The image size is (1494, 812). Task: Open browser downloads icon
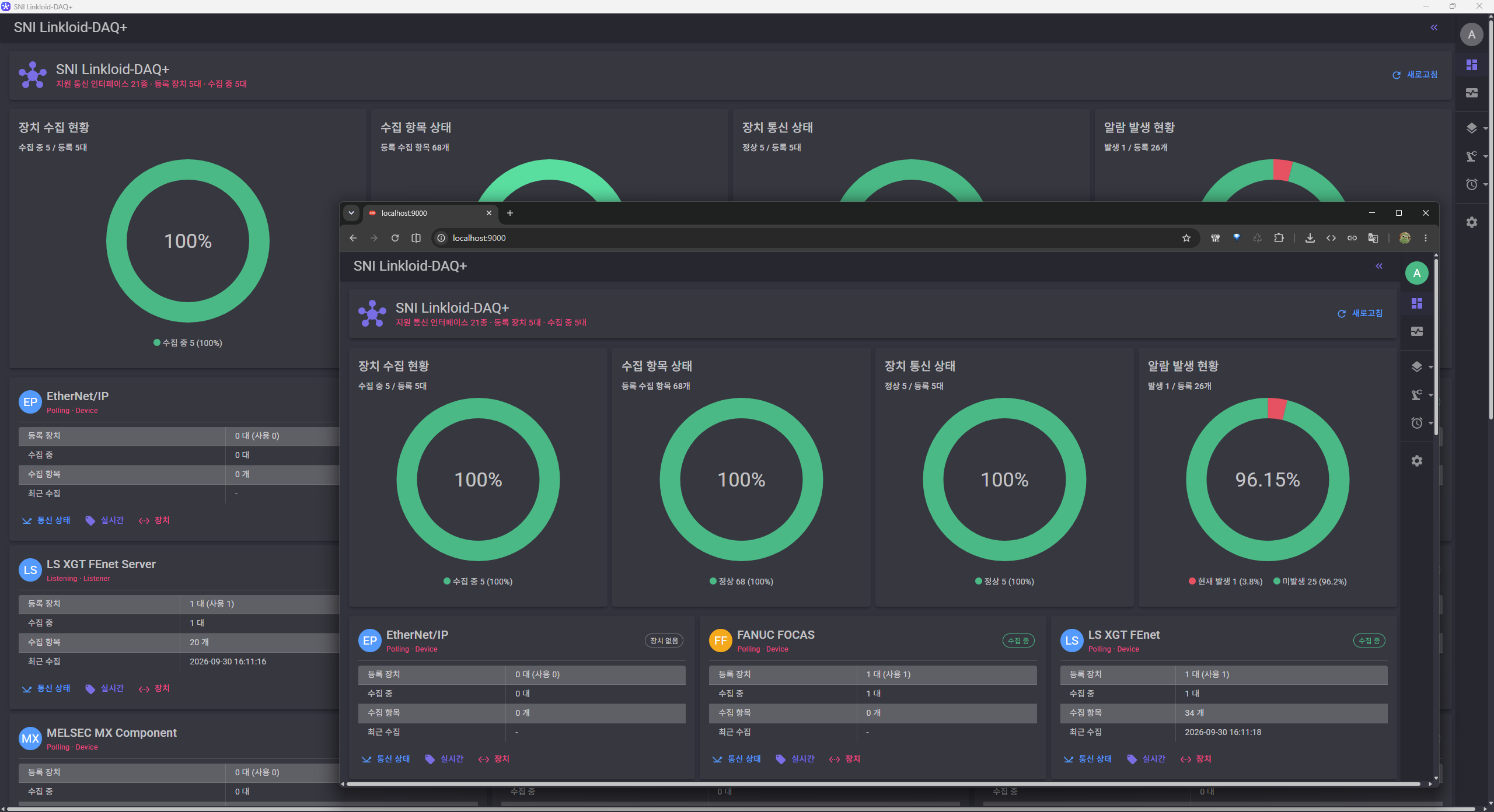pos(1310,238)
